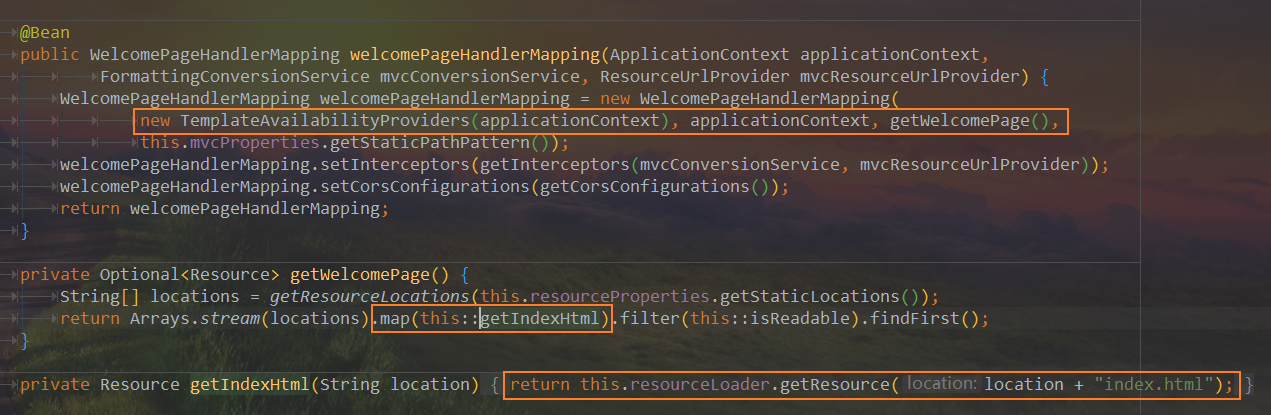Viewport: 1271px width, 415px height.
Task: Click the getIndexHtml method reference in map()
Action: [543, 319]
